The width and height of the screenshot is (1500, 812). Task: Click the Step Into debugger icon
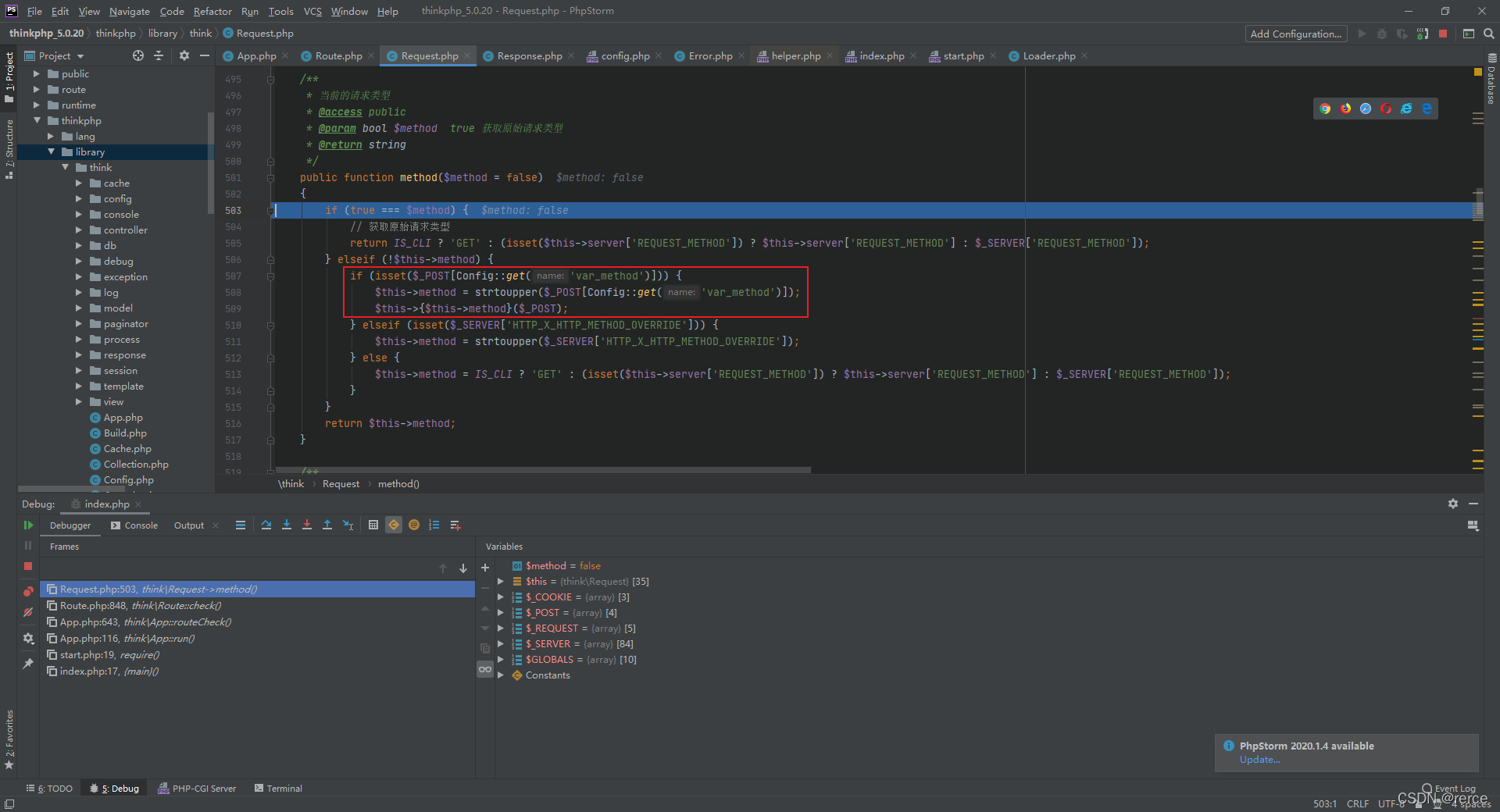coord(287,525)
